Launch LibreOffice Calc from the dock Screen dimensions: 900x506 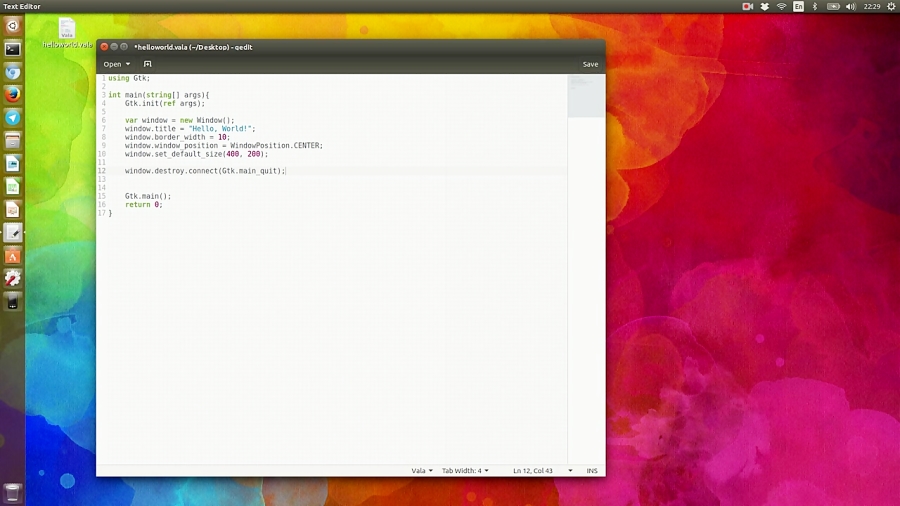coord(13,187)
